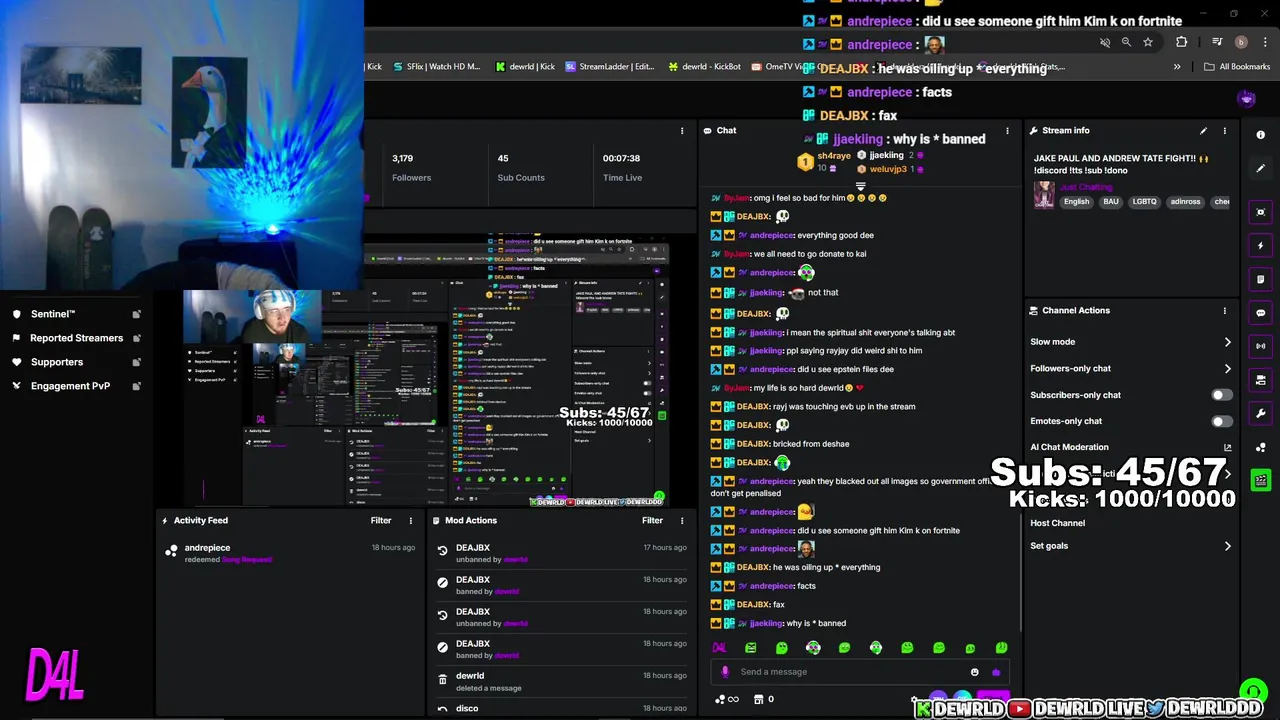Click the English stream tag
1280x720 pixels.
(1076, 201)
